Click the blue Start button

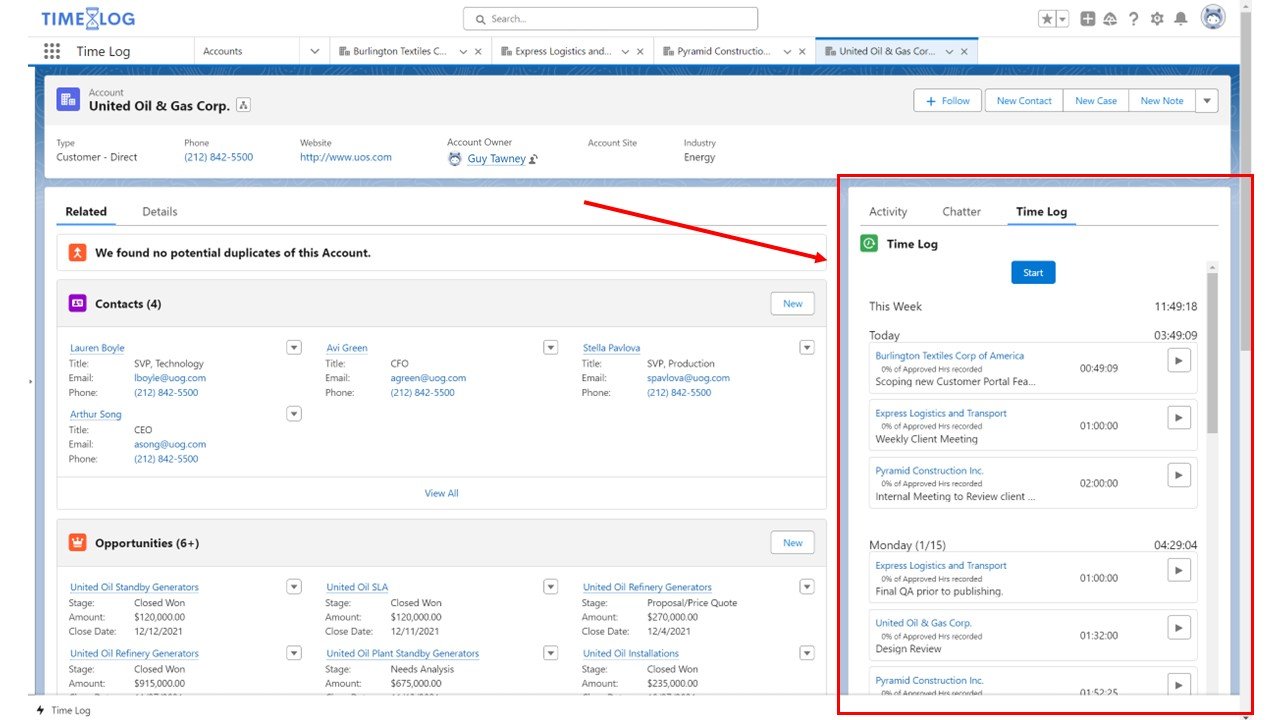tap(1033, 273)
